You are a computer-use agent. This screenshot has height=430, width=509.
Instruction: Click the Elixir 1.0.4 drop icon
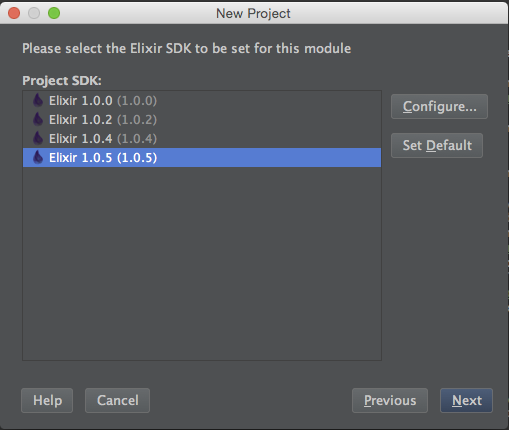pyautogui.click(x=38, y=138)
